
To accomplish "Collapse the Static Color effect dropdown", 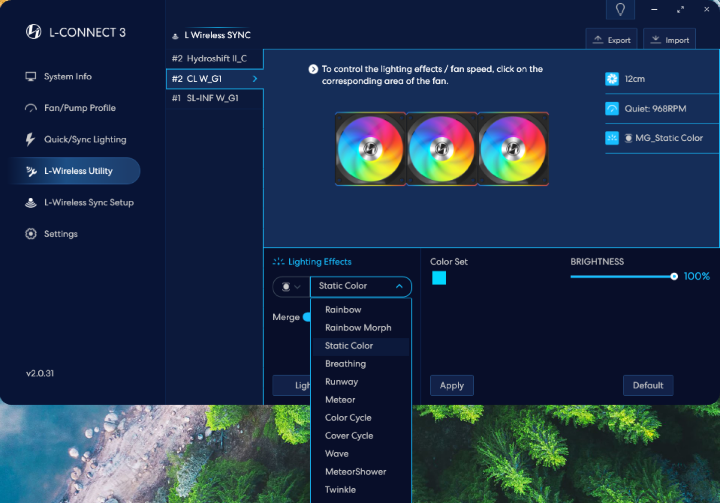I will (x=399, y=287).
